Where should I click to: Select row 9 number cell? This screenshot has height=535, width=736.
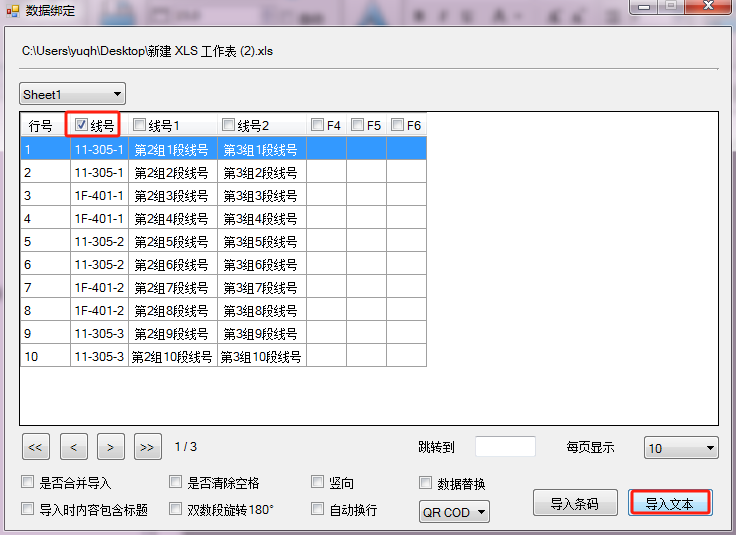point(46,333)
